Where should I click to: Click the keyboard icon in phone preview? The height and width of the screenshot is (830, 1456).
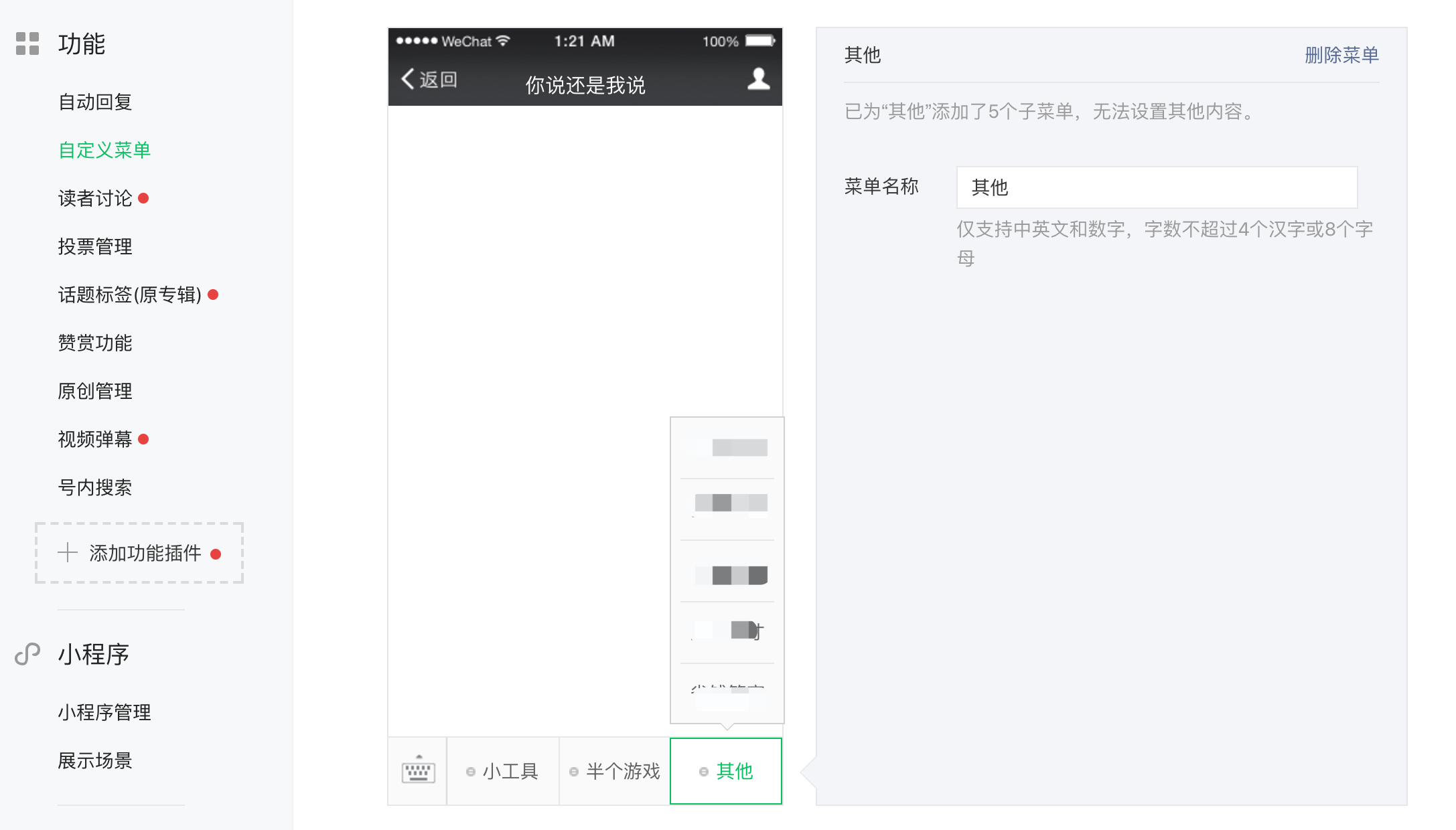[418, 770]
